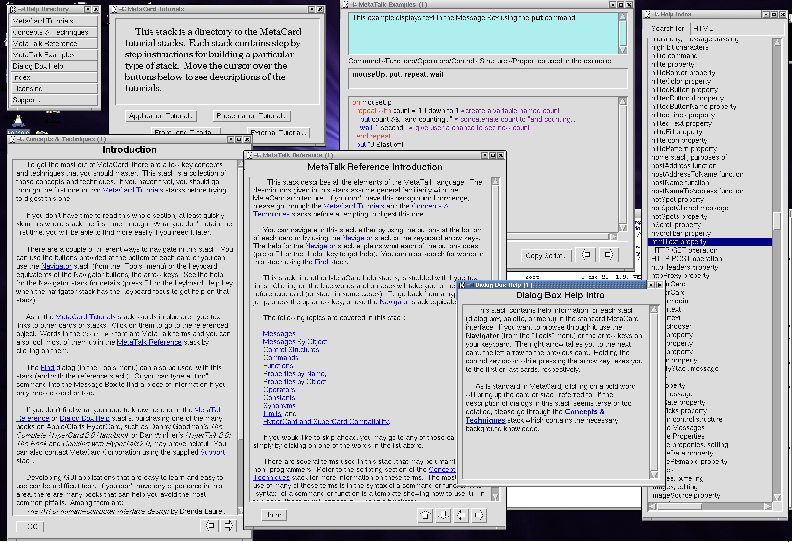Screen dimensions: 792x542
Task: Click Support button in Help Directory
Action: click(x=54, y=100)
